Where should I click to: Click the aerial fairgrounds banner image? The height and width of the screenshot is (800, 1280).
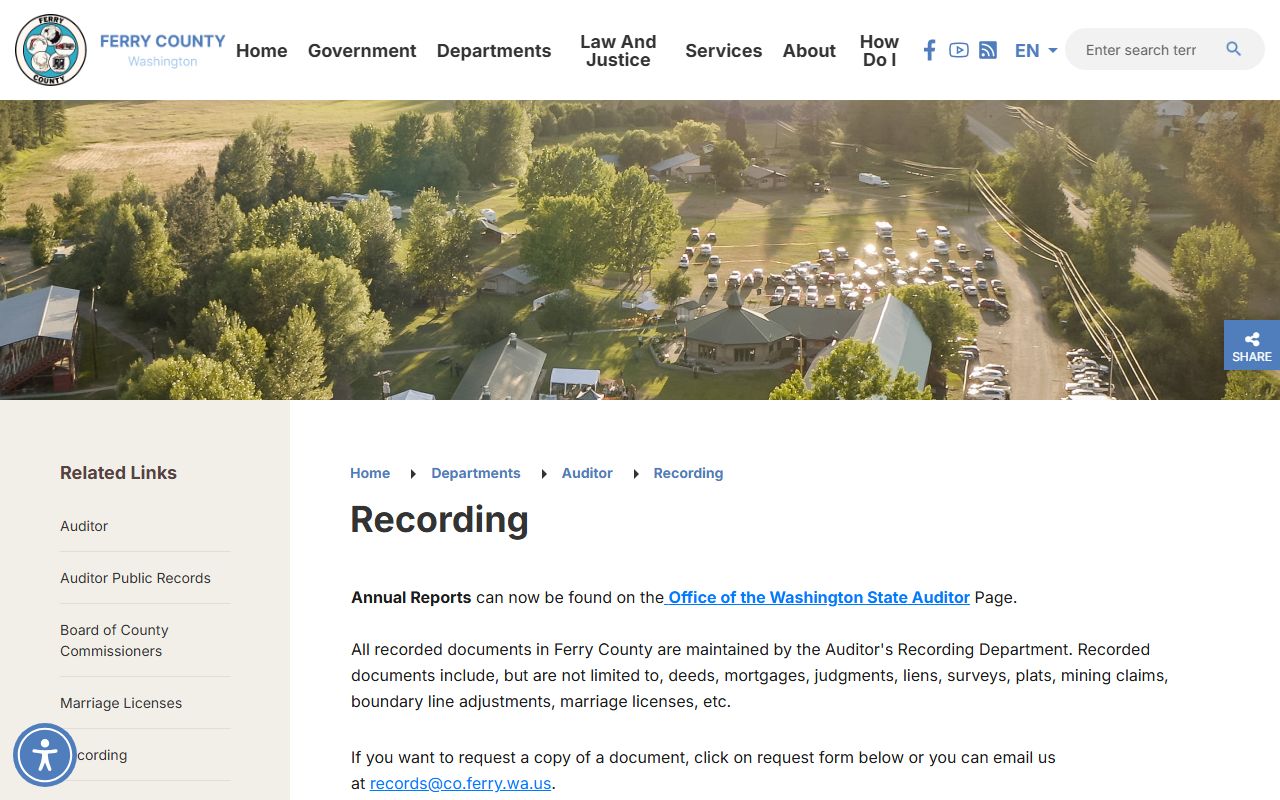click(x=640, y=250)
